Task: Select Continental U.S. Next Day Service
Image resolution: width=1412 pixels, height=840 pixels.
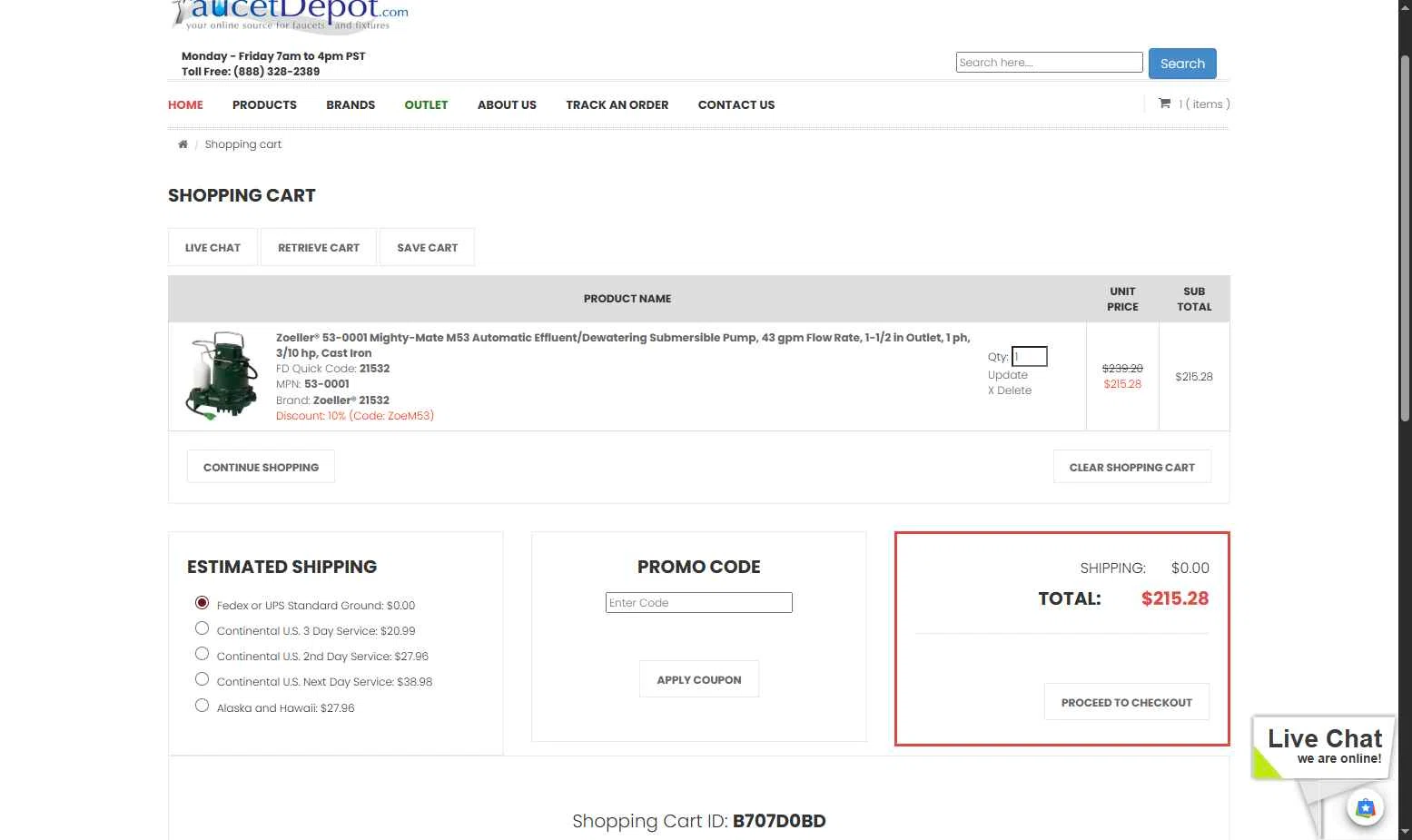Action: [x=202, y=679]
